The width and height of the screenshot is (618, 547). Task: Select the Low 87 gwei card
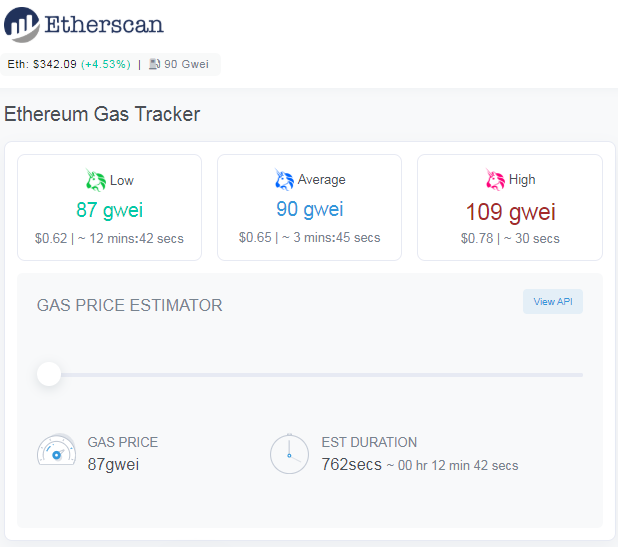pos(110,207)
